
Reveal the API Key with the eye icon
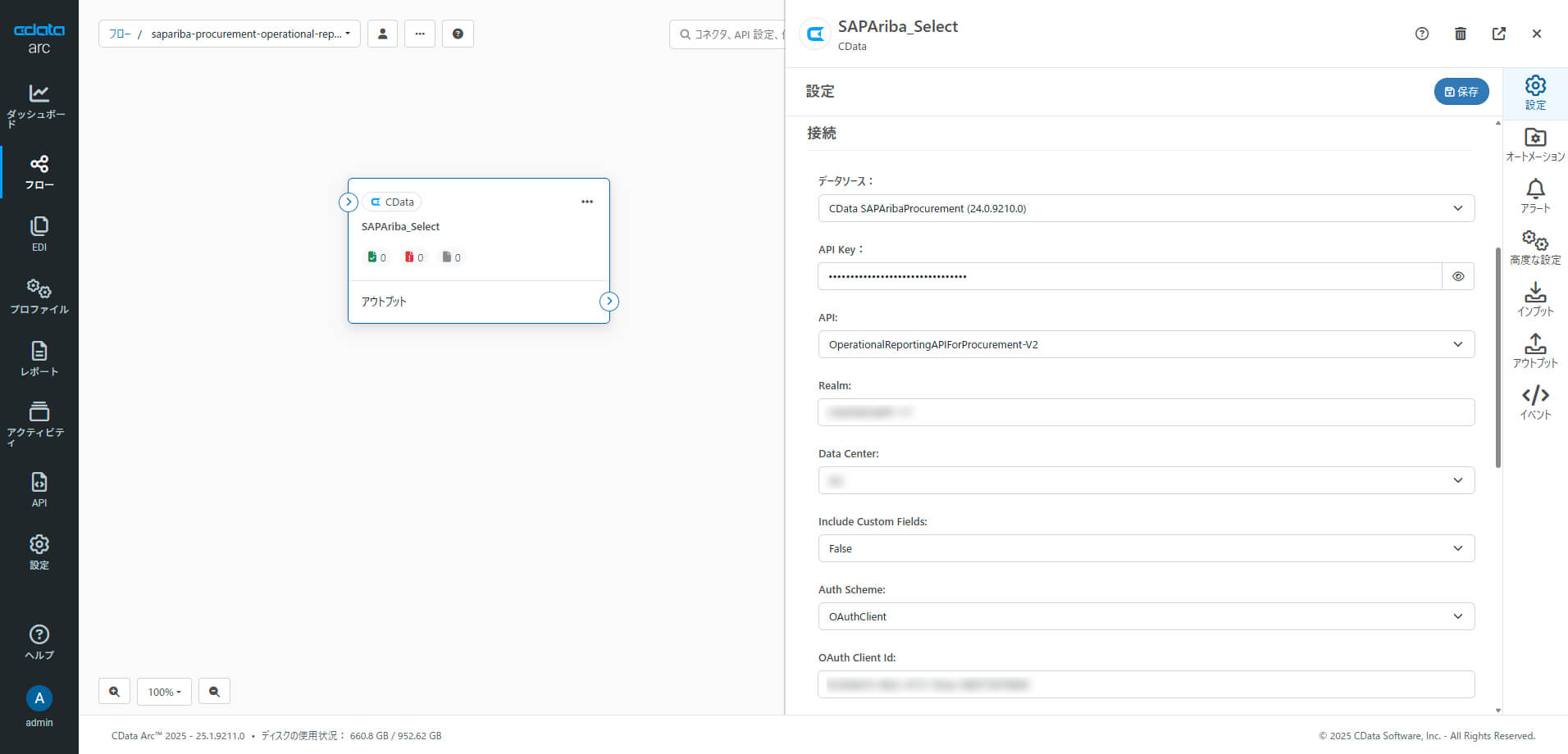tap(1458, 276)
